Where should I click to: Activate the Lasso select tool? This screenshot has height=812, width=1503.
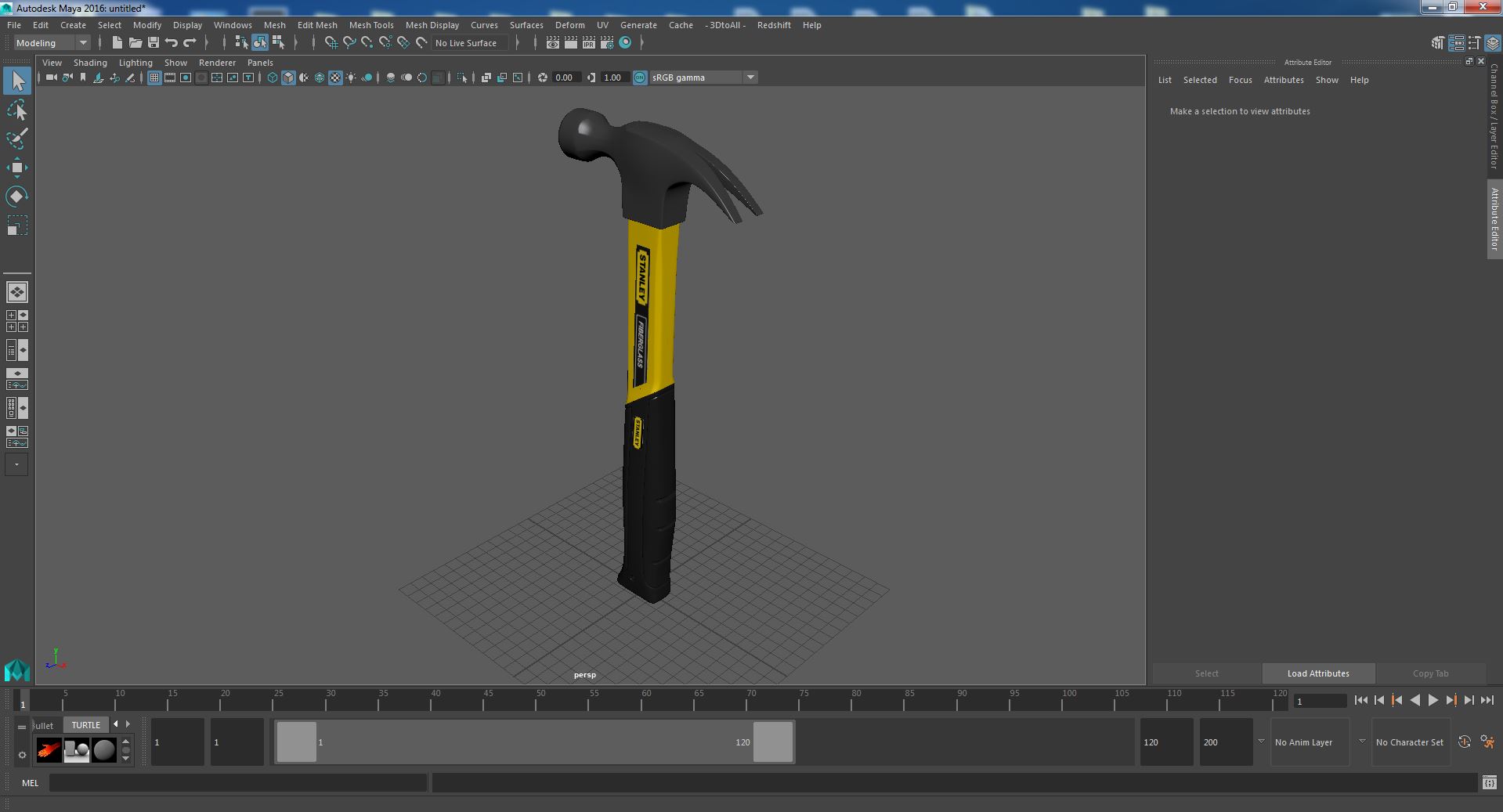pyautogui.click(x=17, y=110)
